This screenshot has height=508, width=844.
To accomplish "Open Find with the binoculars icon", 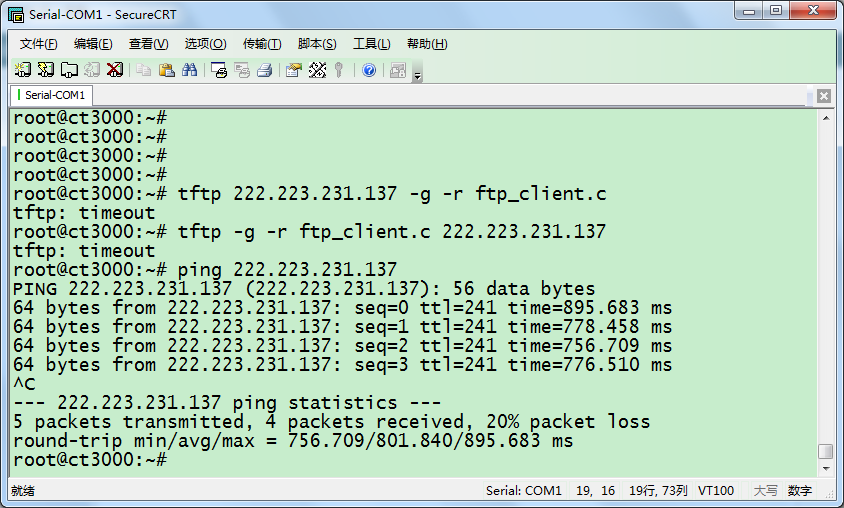I will [189, 70].
